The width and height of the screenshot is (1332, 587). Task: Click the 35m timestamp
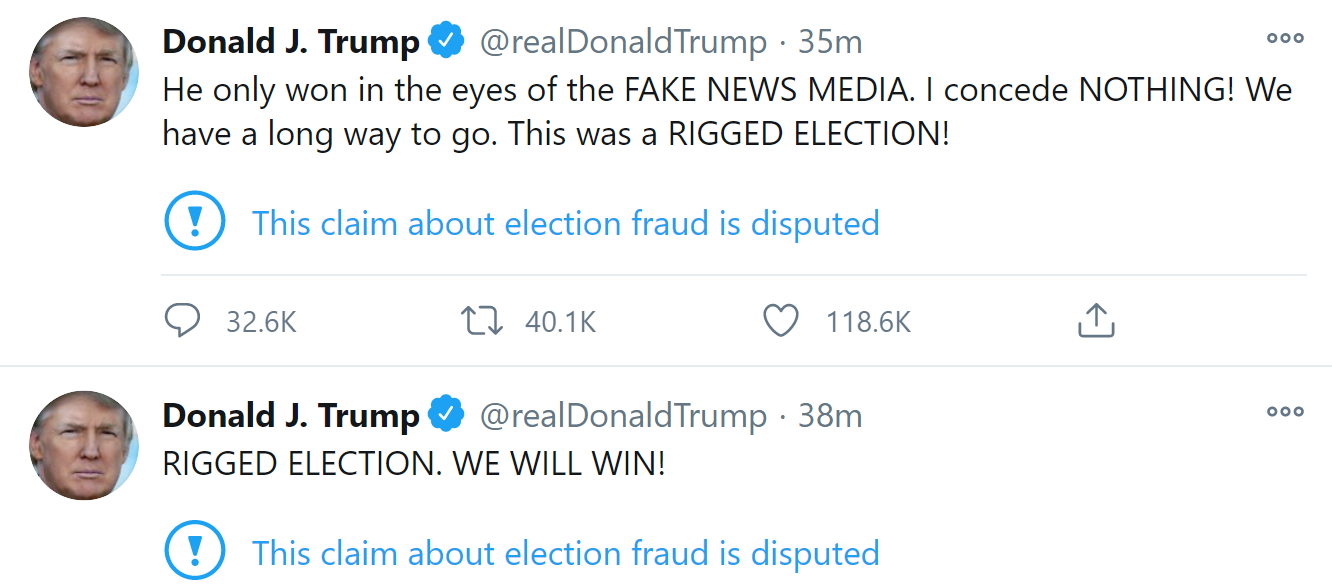click(829, 42)
